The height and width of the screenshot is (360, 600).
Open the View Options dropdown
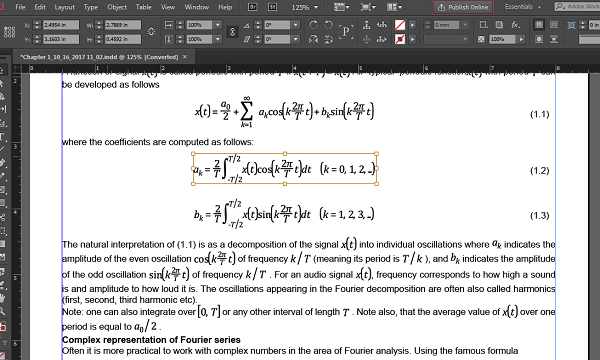pos(341,7)
